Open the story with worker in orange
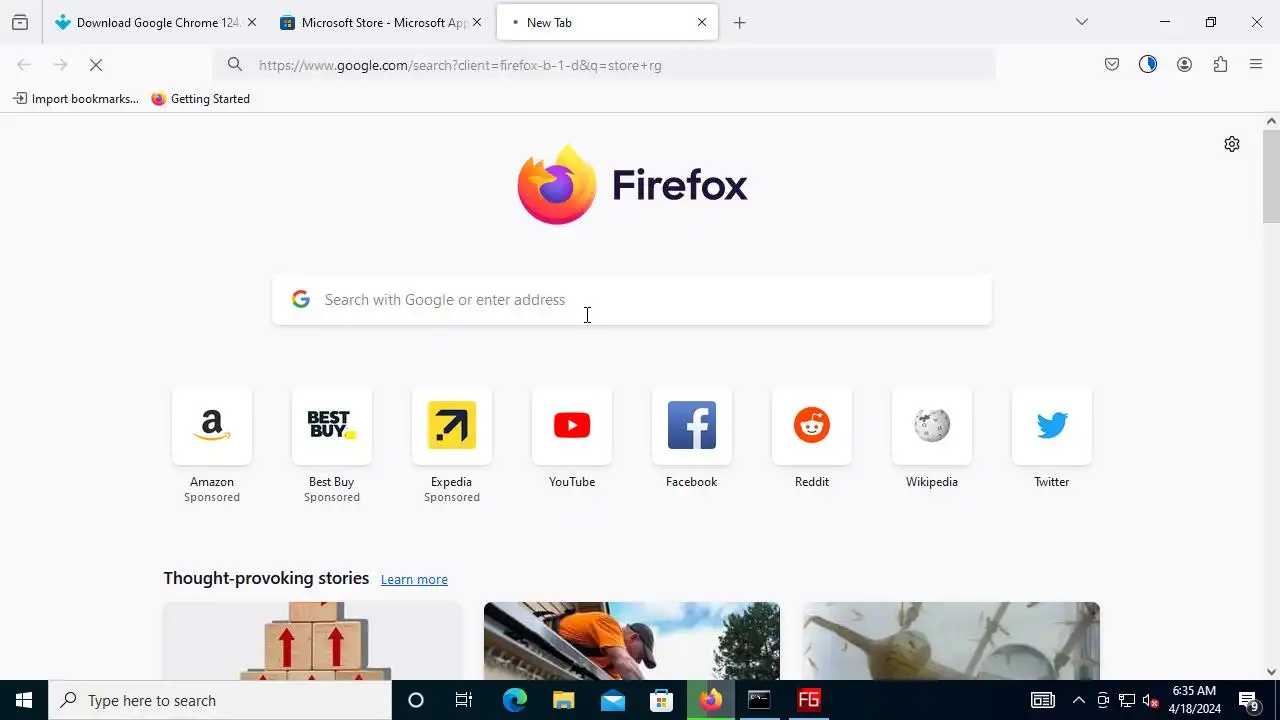The height and width of the screenshot is (720, 1280). [632, 641]
